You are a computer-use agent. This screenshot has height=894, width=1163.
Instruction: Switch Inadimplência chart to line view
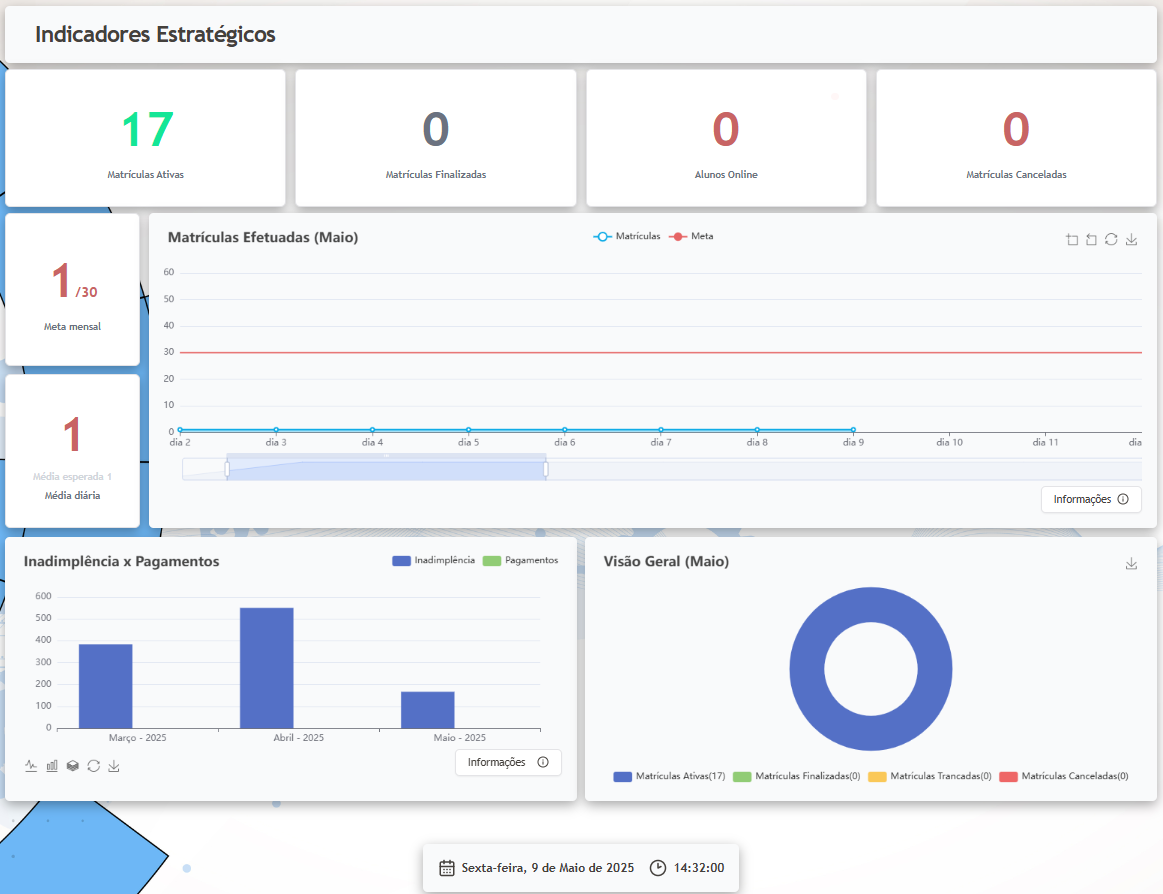(x=31, y=766)
